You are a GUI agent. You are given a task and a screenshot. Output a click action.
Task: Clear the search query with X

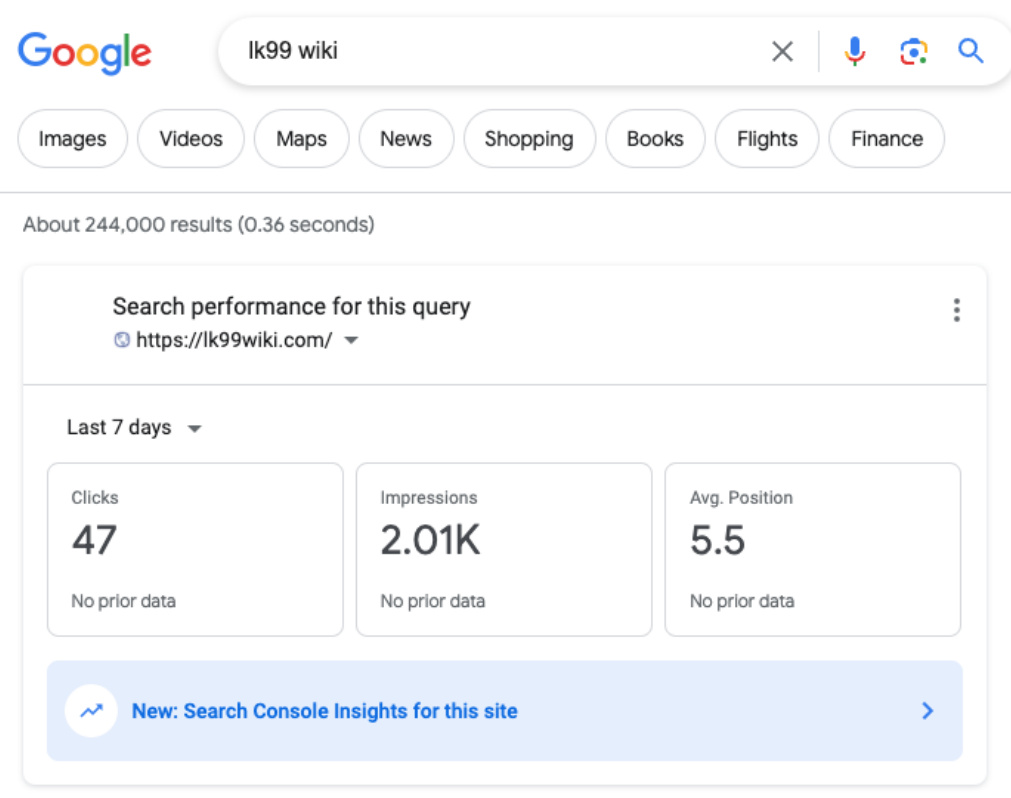point(782,51)
